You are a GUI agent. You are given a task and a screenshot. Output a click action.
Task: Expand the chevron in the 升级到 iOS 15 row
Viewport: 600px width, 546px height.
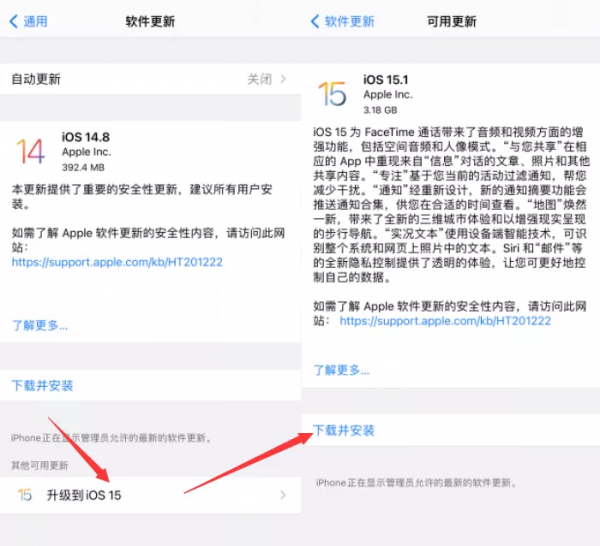point(283,495)
